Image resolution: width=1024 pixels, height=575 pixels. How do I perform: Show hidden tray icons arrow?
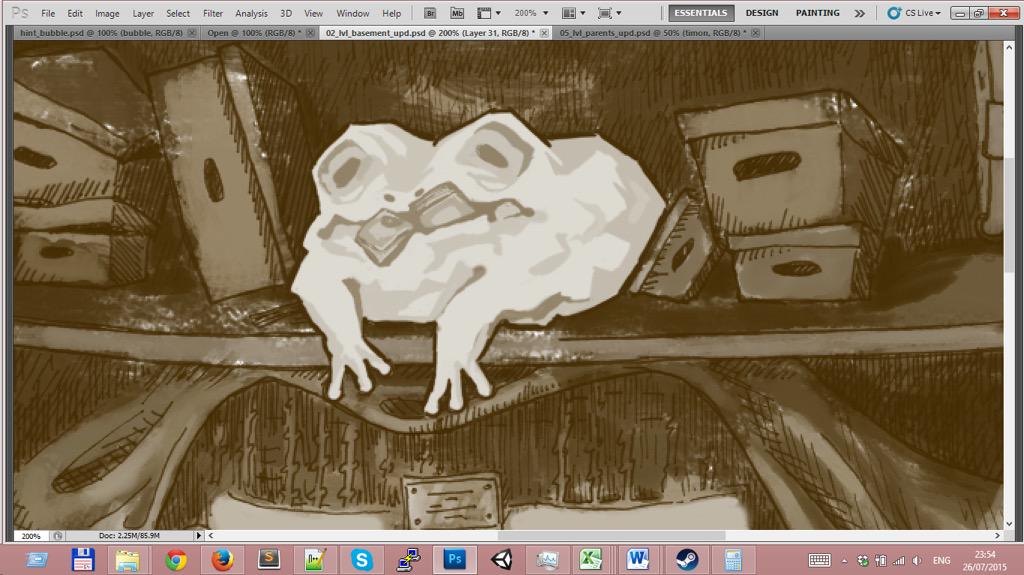844,561
